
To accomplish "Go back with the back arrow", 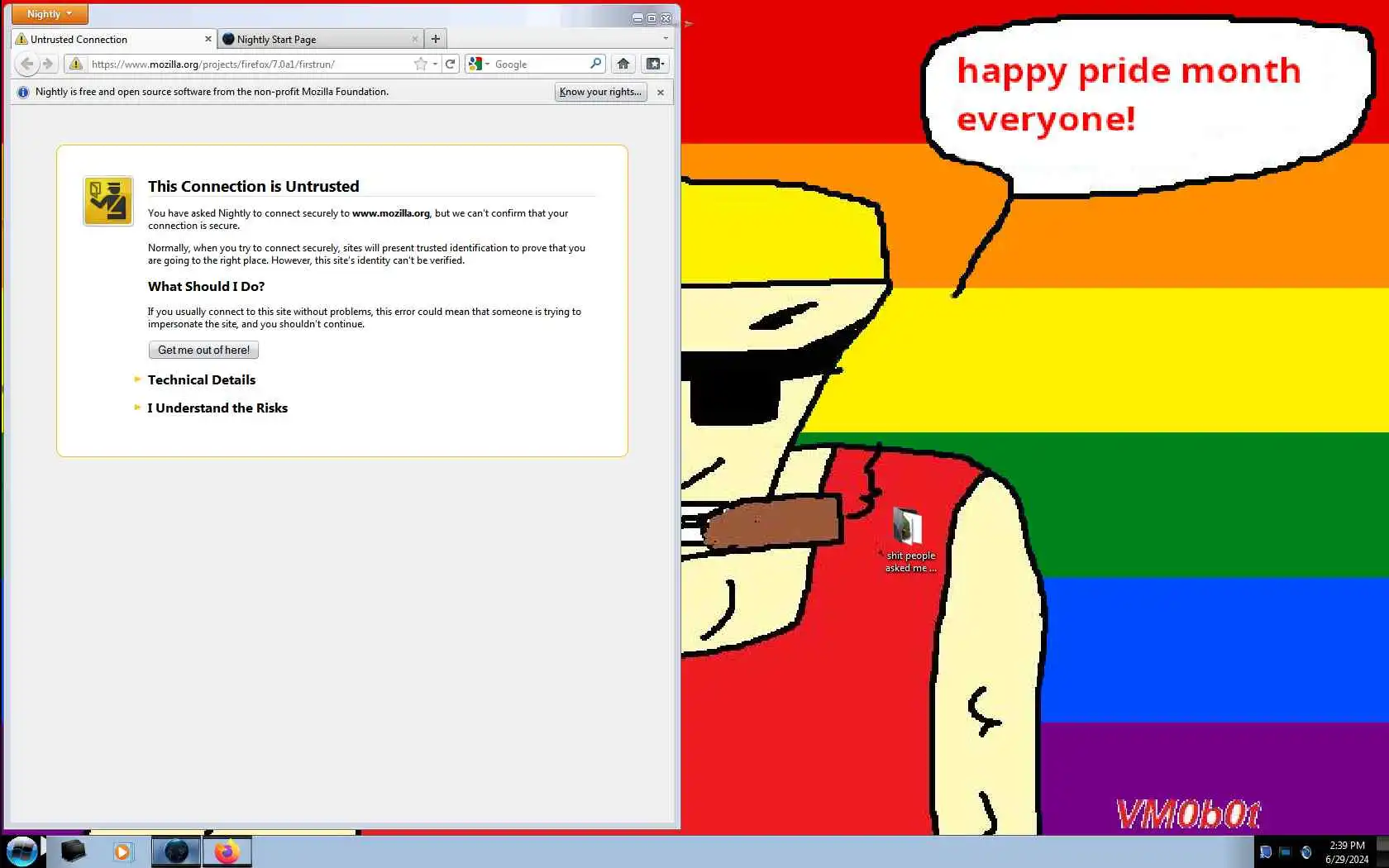I will pos(26,64).
